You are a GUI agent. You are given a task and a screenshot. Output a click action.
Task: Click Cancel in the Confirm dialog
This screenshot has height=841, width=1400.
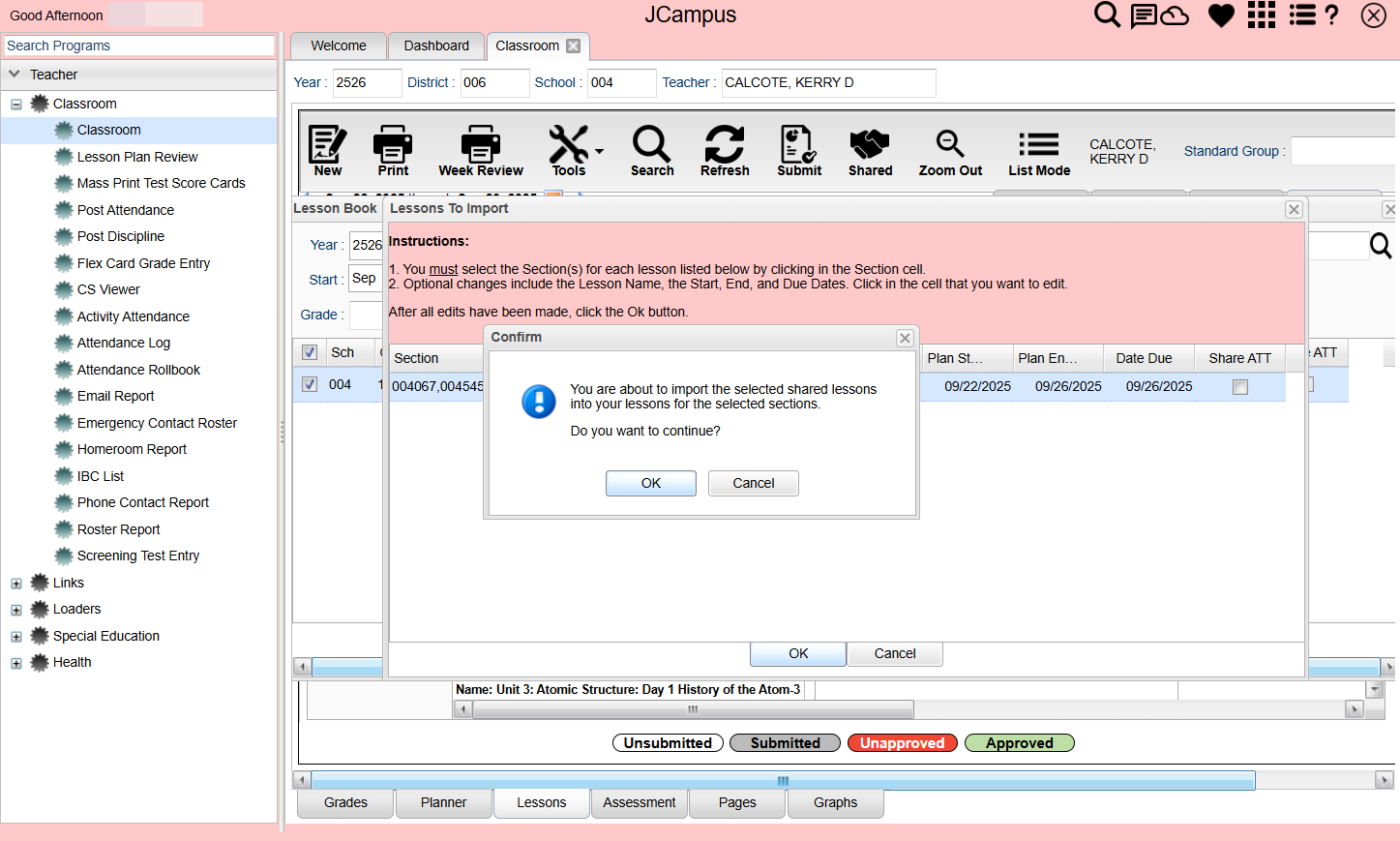(754, 483)
